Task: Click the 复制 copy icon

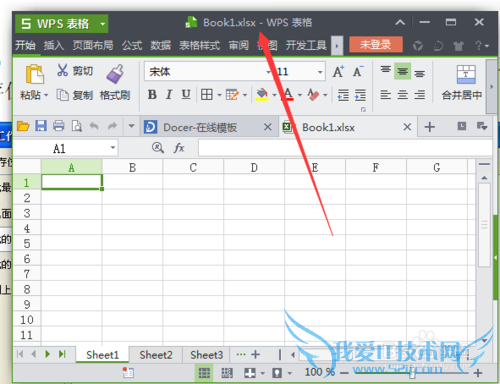Action: 62,95
